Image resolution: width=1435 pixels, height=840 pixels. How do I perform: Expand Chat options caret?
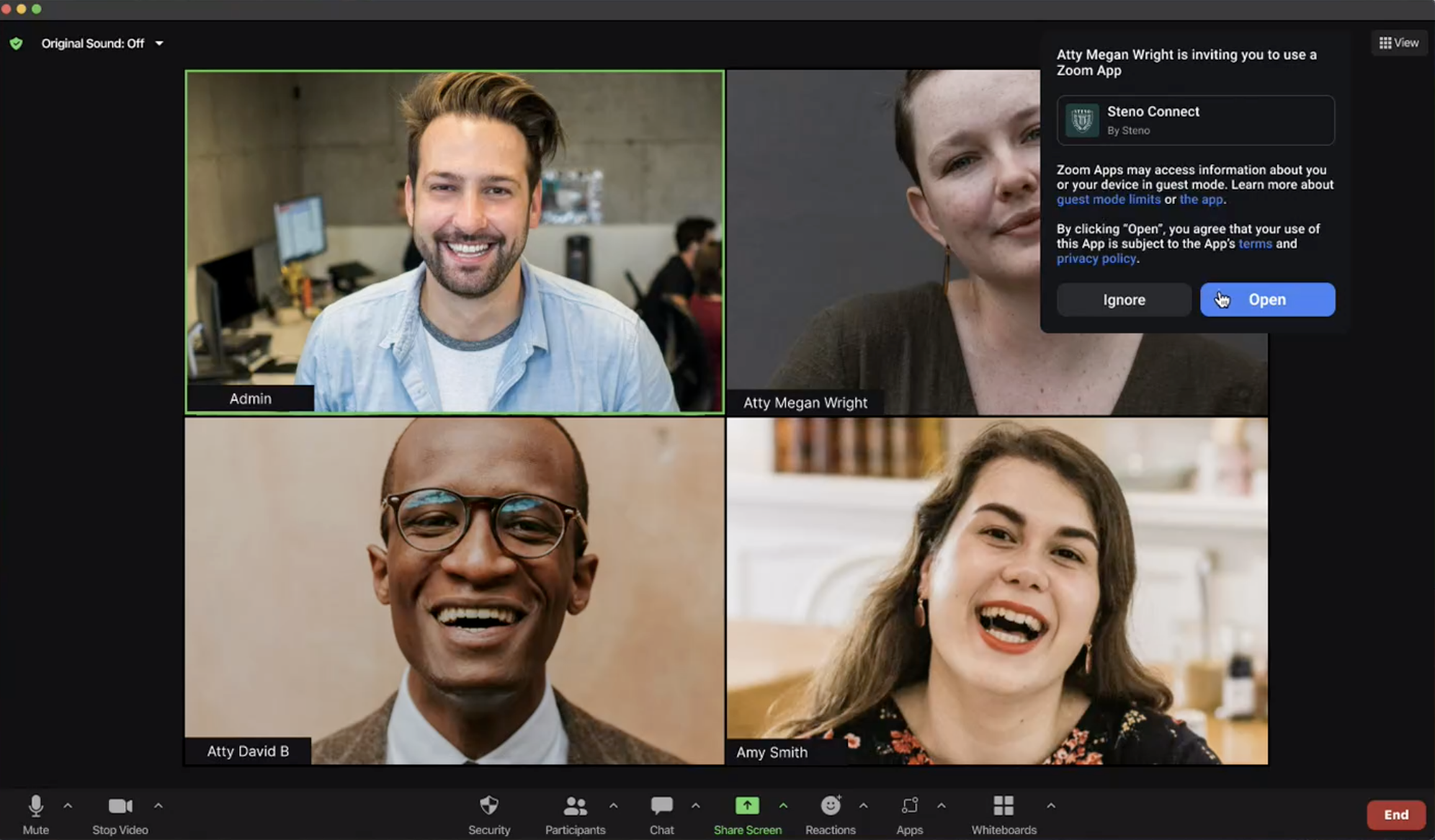tap(696, 805)
